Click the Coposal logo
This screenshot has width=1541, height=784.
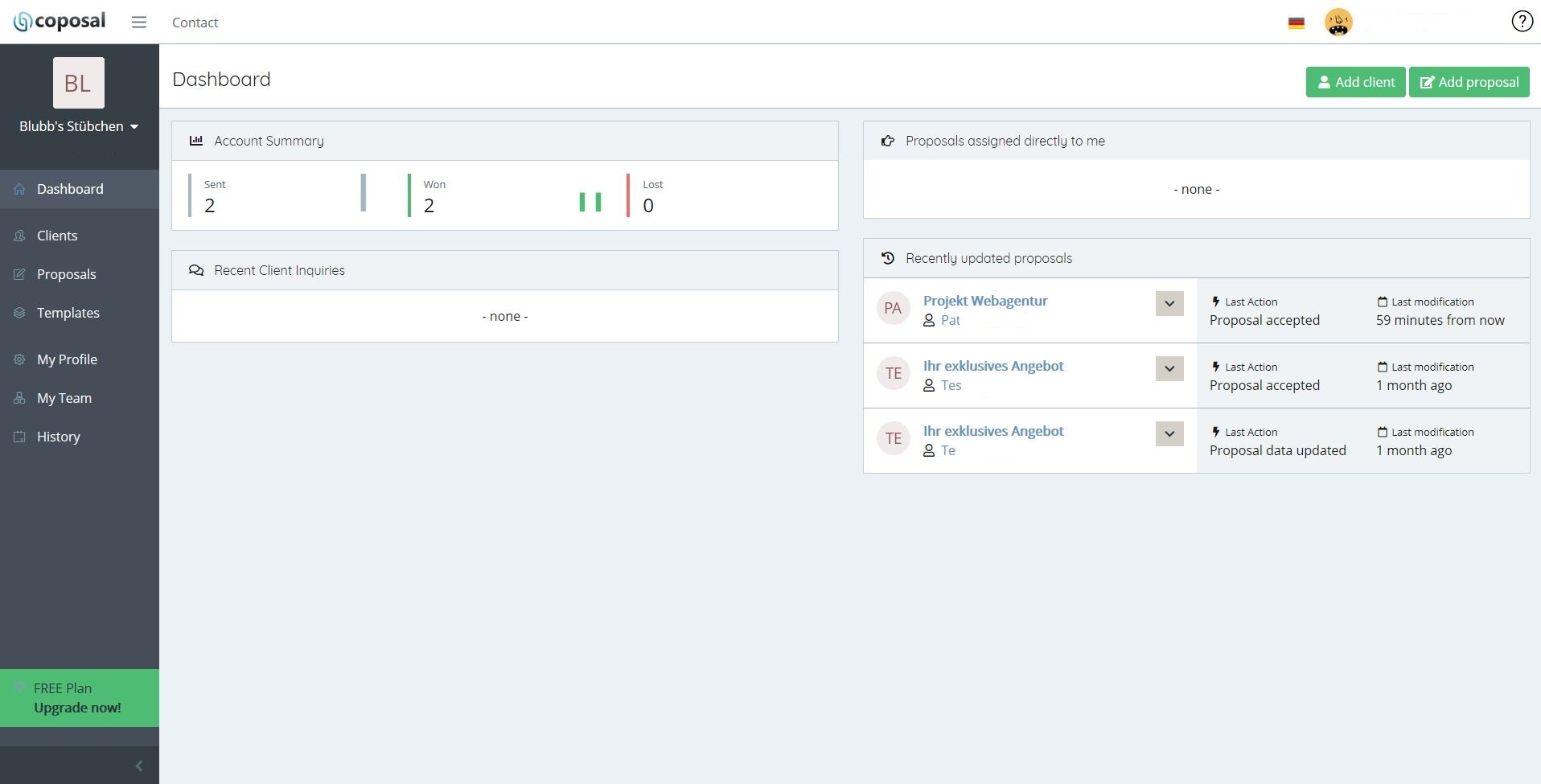tap(60, 22)
